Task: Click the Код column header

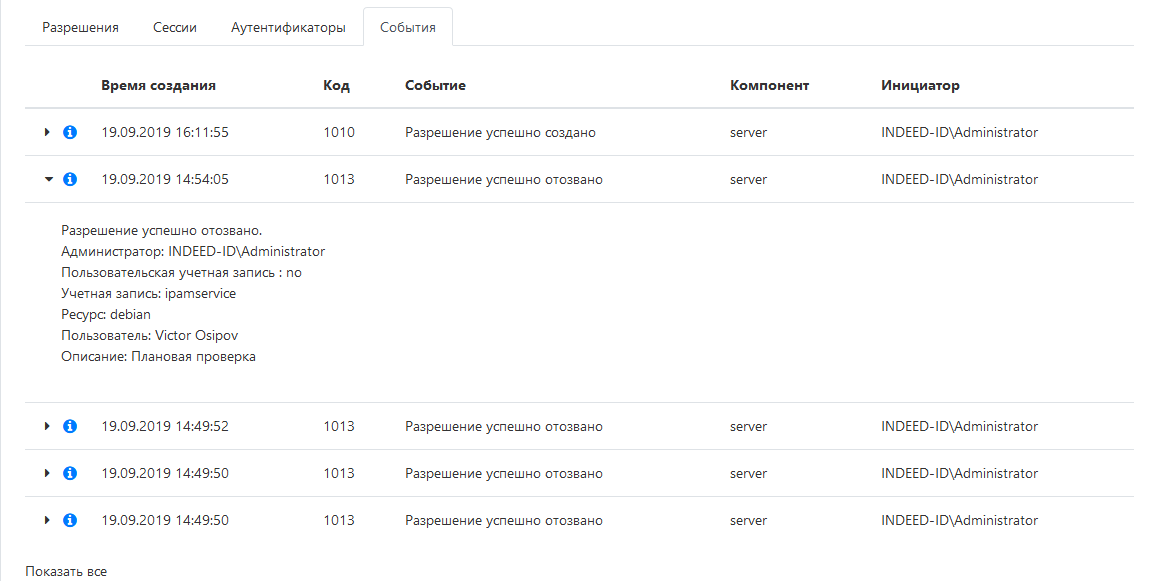Action: click(x=336, y=85)
